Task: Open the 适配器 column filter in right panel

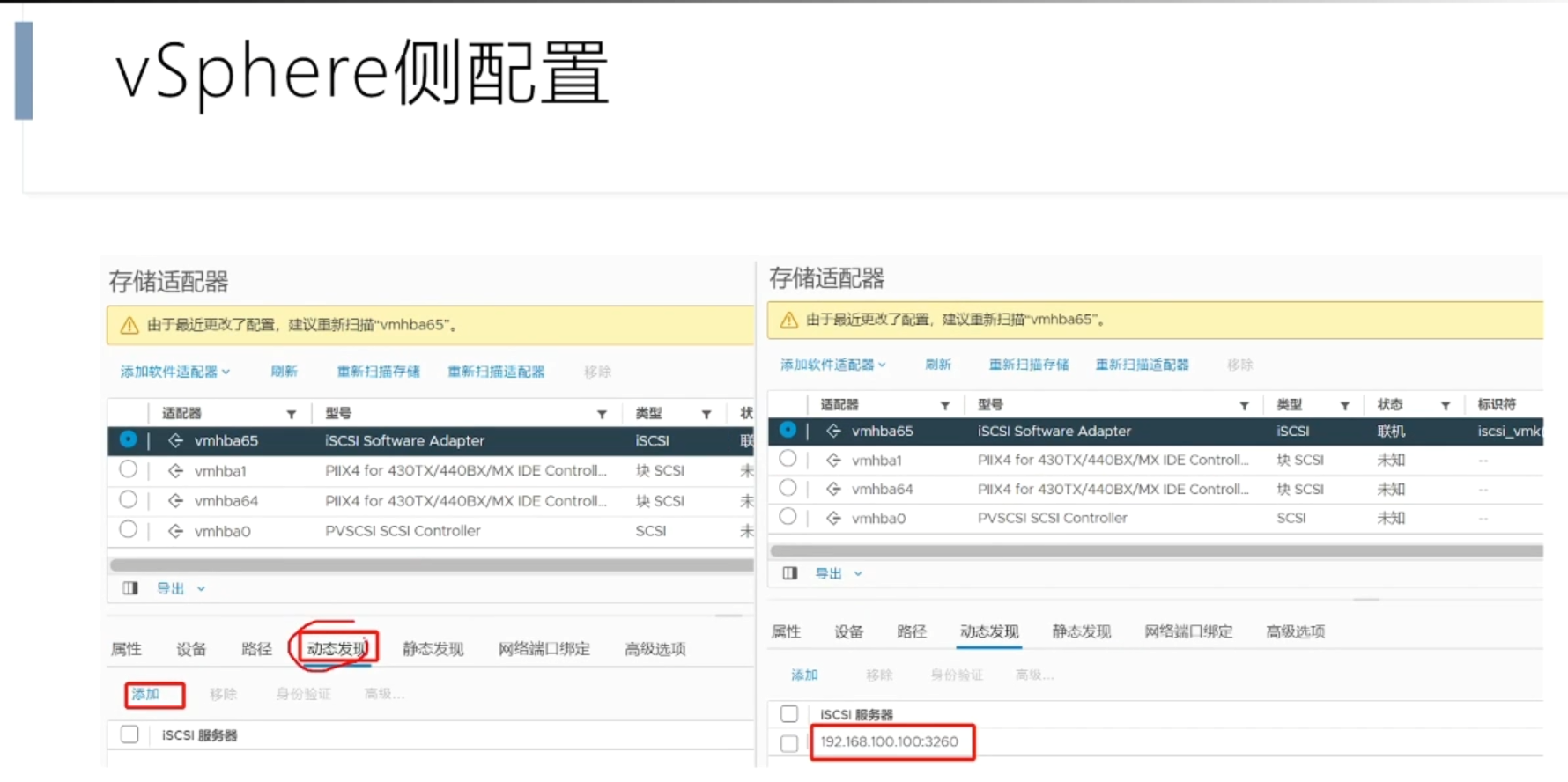Action: click(945, 405)
